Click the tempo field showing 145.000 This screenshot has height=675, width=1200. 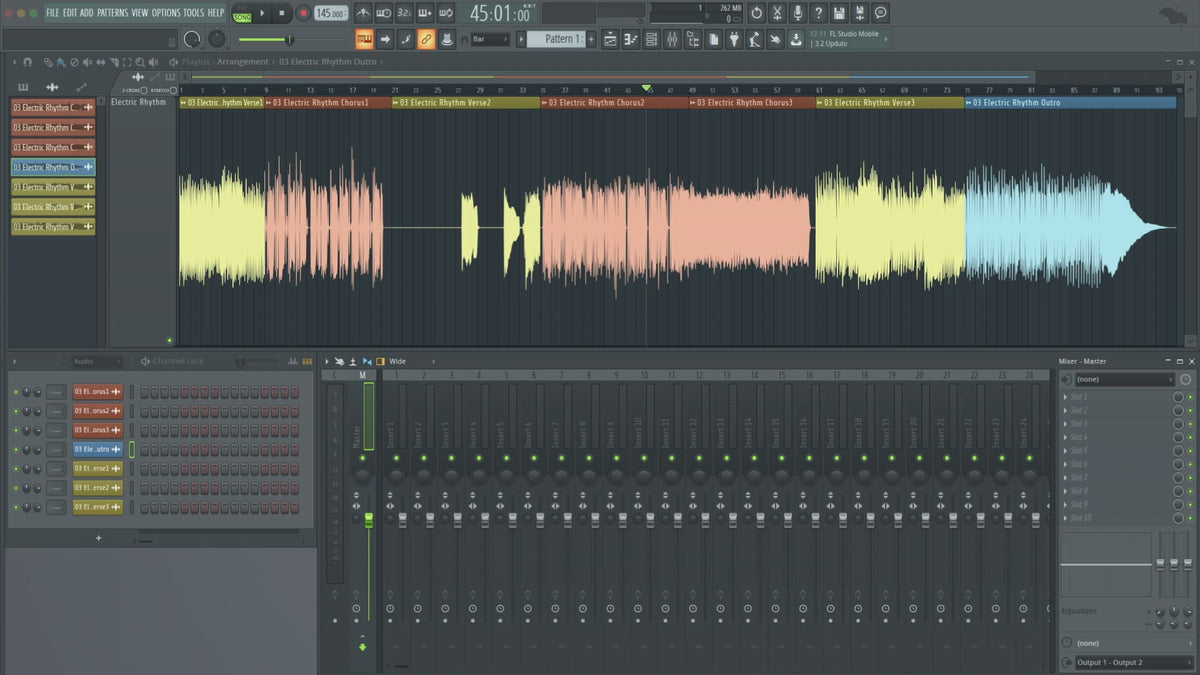coord(330,13)
